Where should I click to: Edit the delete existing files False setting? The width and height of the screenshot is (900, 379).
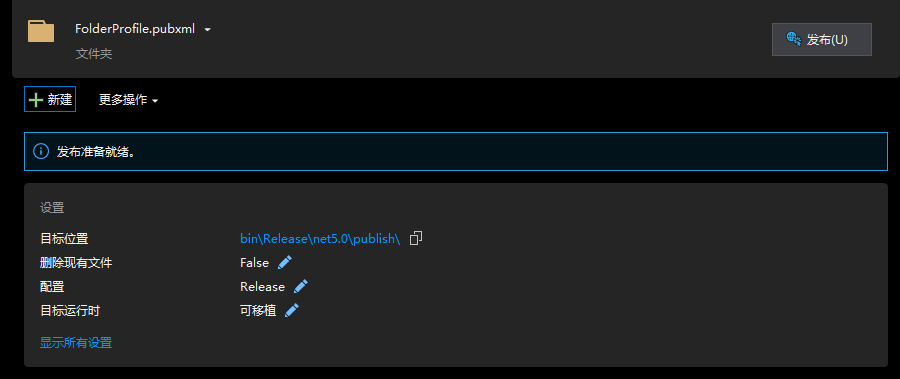pyautogui.click(x=285, y=262)
